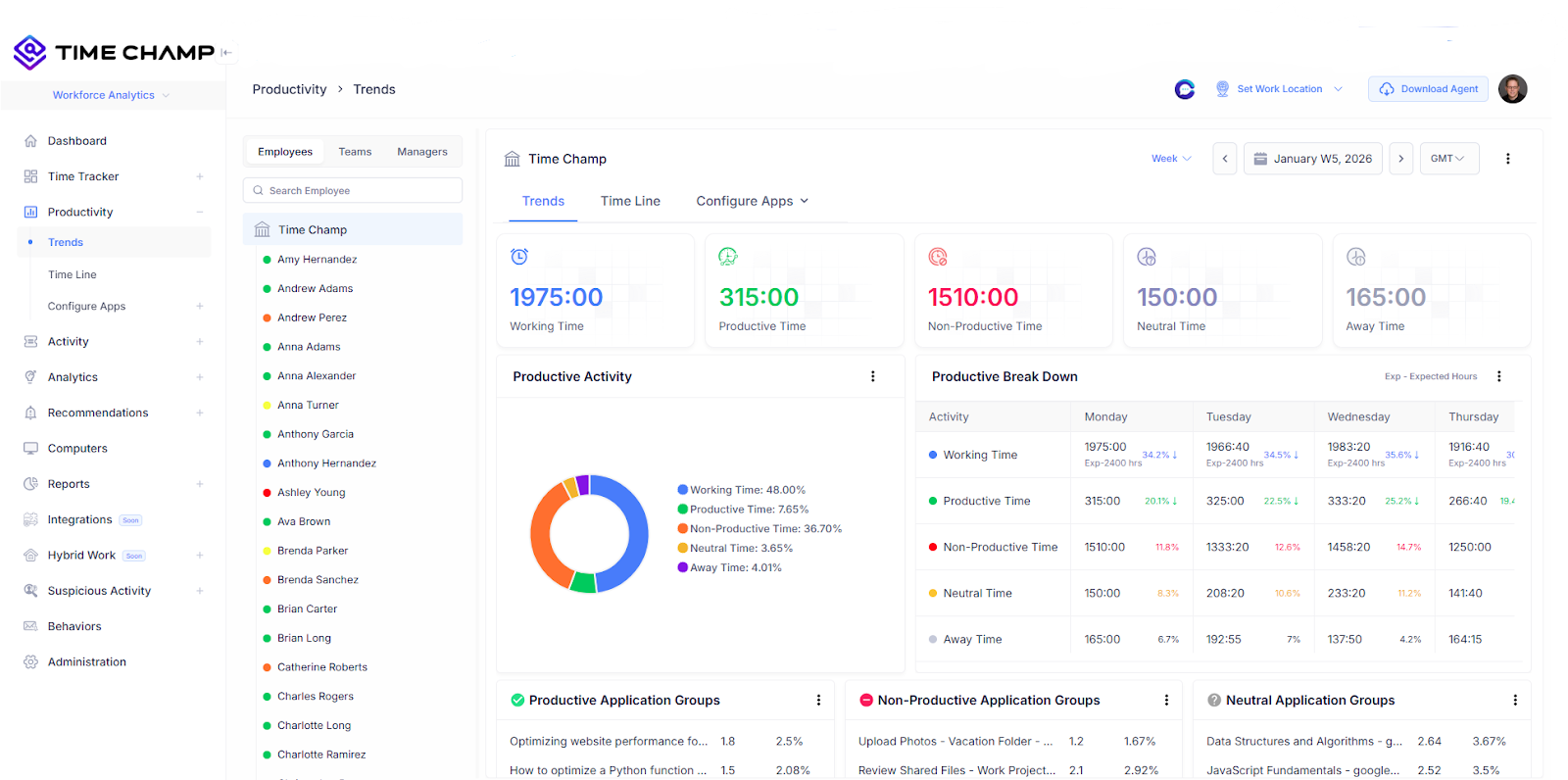
Task: Select employee Anthony Garcia
Action: pos(316,434)
